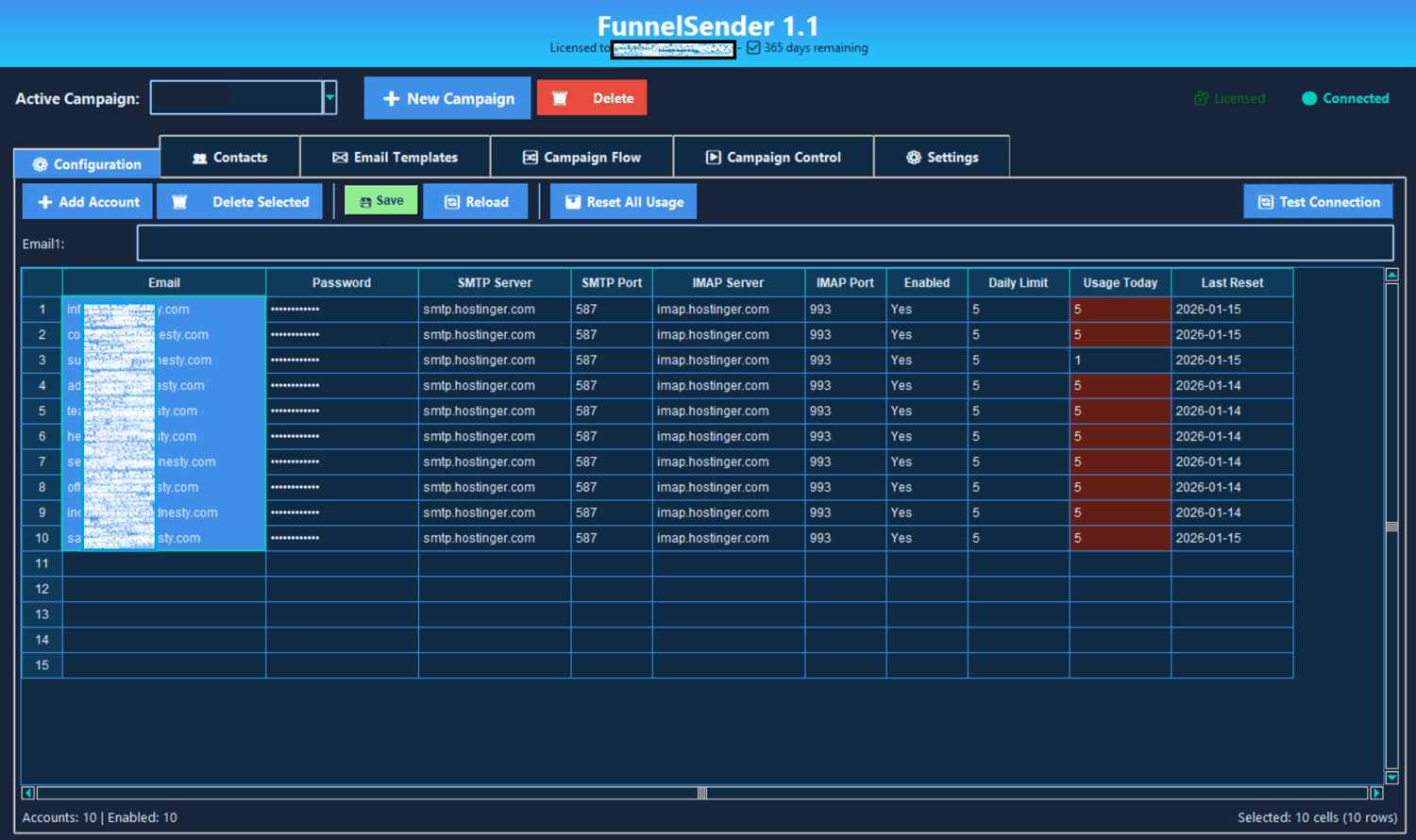
Task: Run Test Connection
Action: (1319, 202)
